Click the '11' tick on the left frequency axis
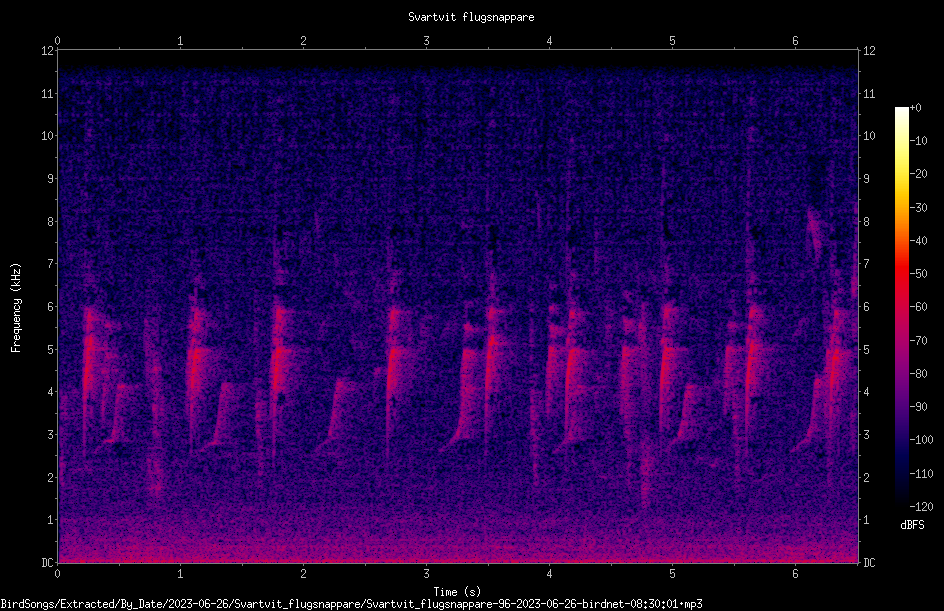Screen dimensions: 944x611 click(x=47, y=94)
